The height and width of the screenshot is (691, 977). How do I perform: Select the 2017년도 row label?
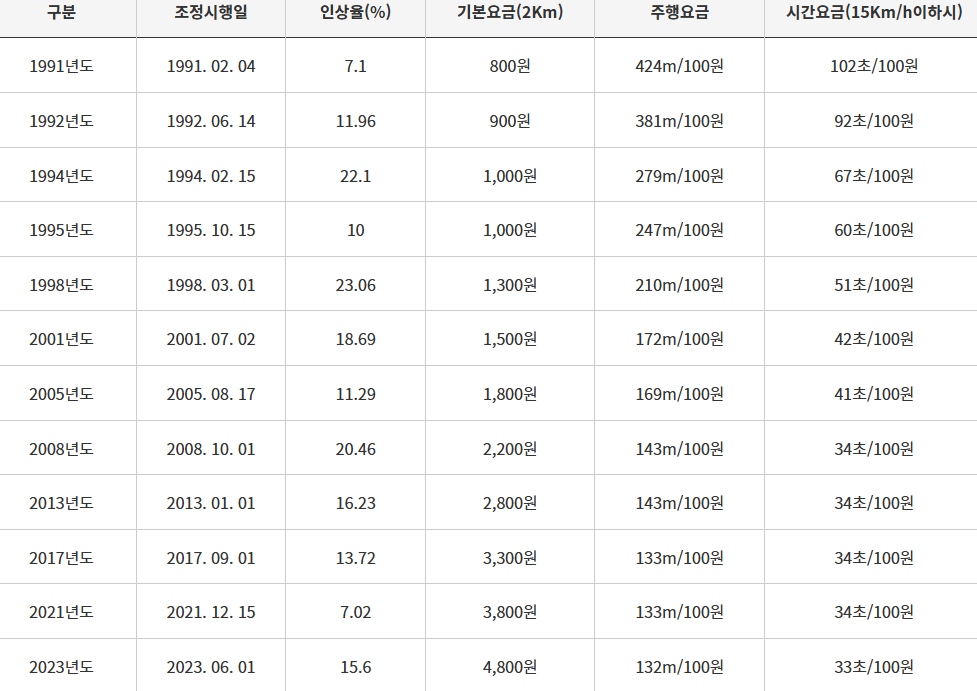coord(61,558)
